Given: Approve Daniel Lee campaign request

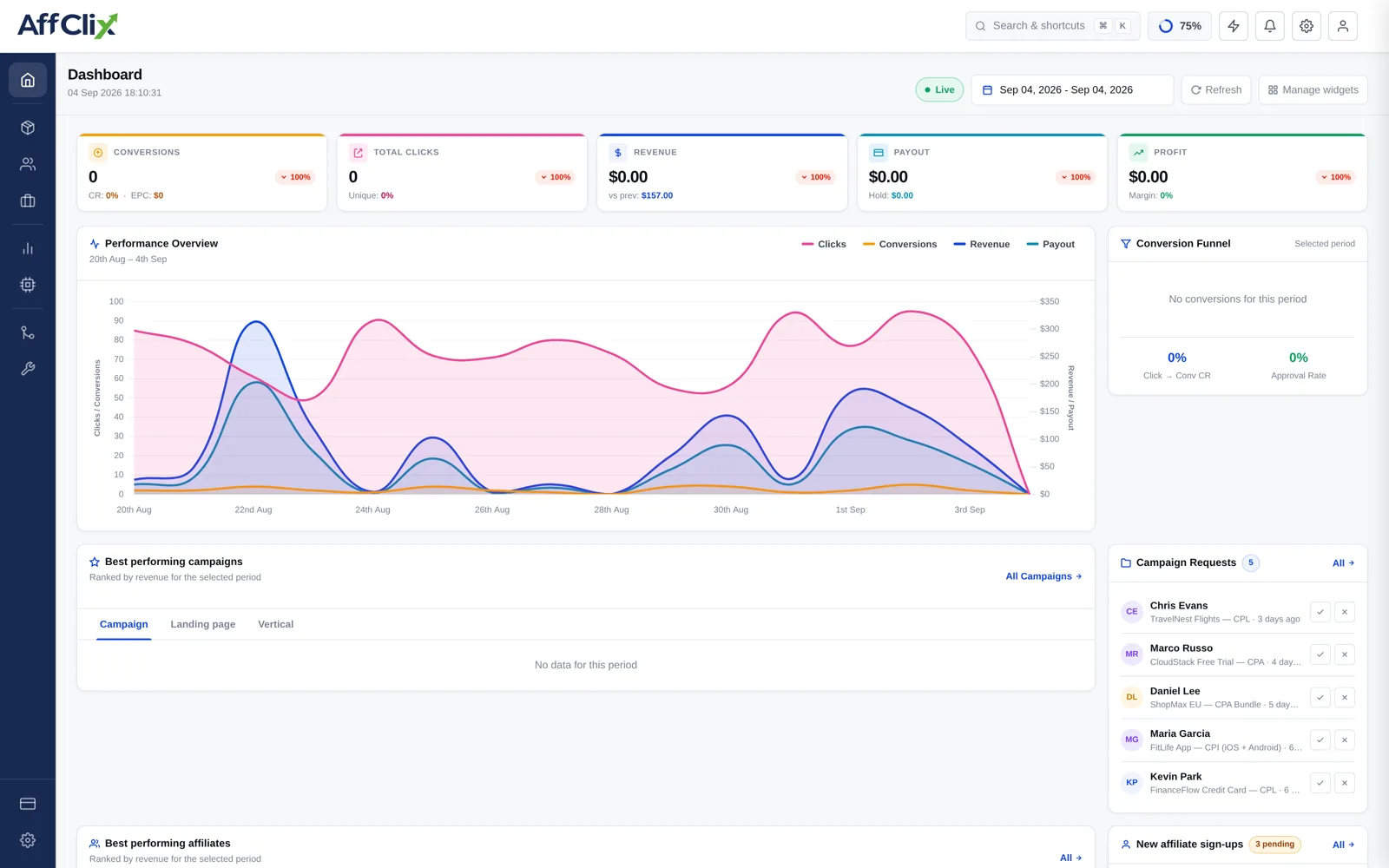Looking at the screenshot, I should pyautogui.click(x=1320, y=697).
